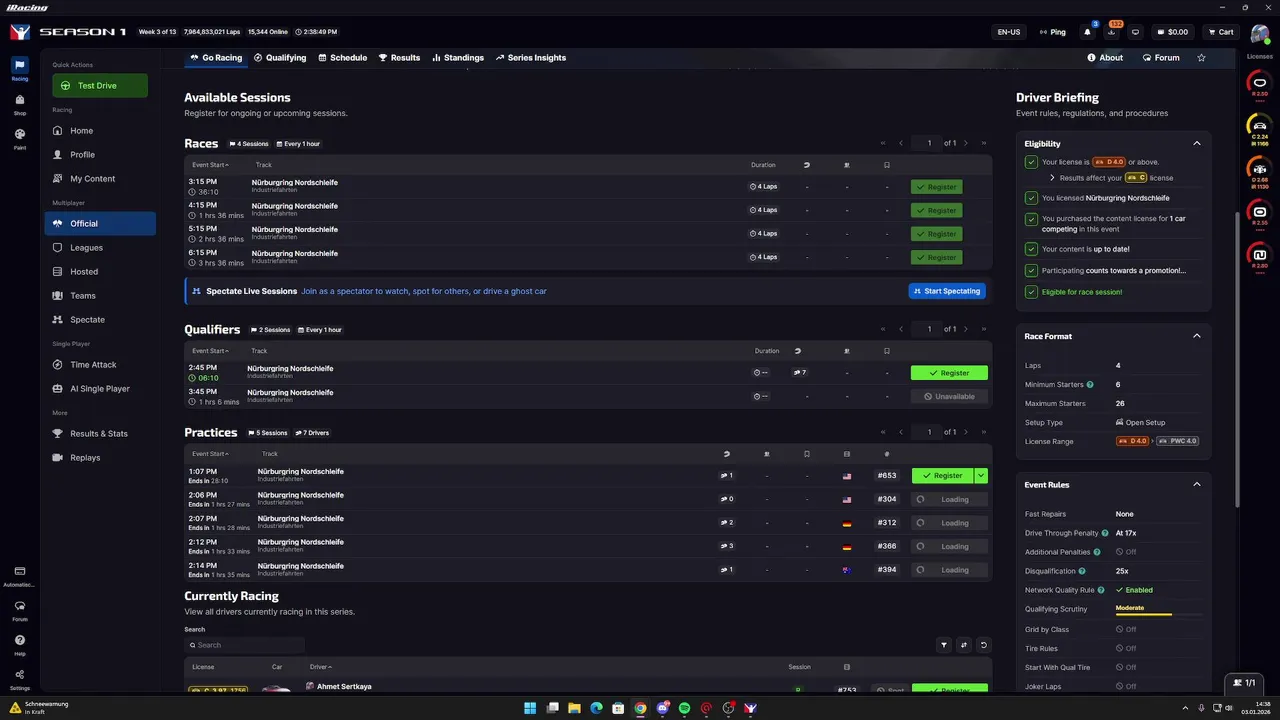Open the user helmet avatar
1280x720 pixels.
tap(1259, 33)
